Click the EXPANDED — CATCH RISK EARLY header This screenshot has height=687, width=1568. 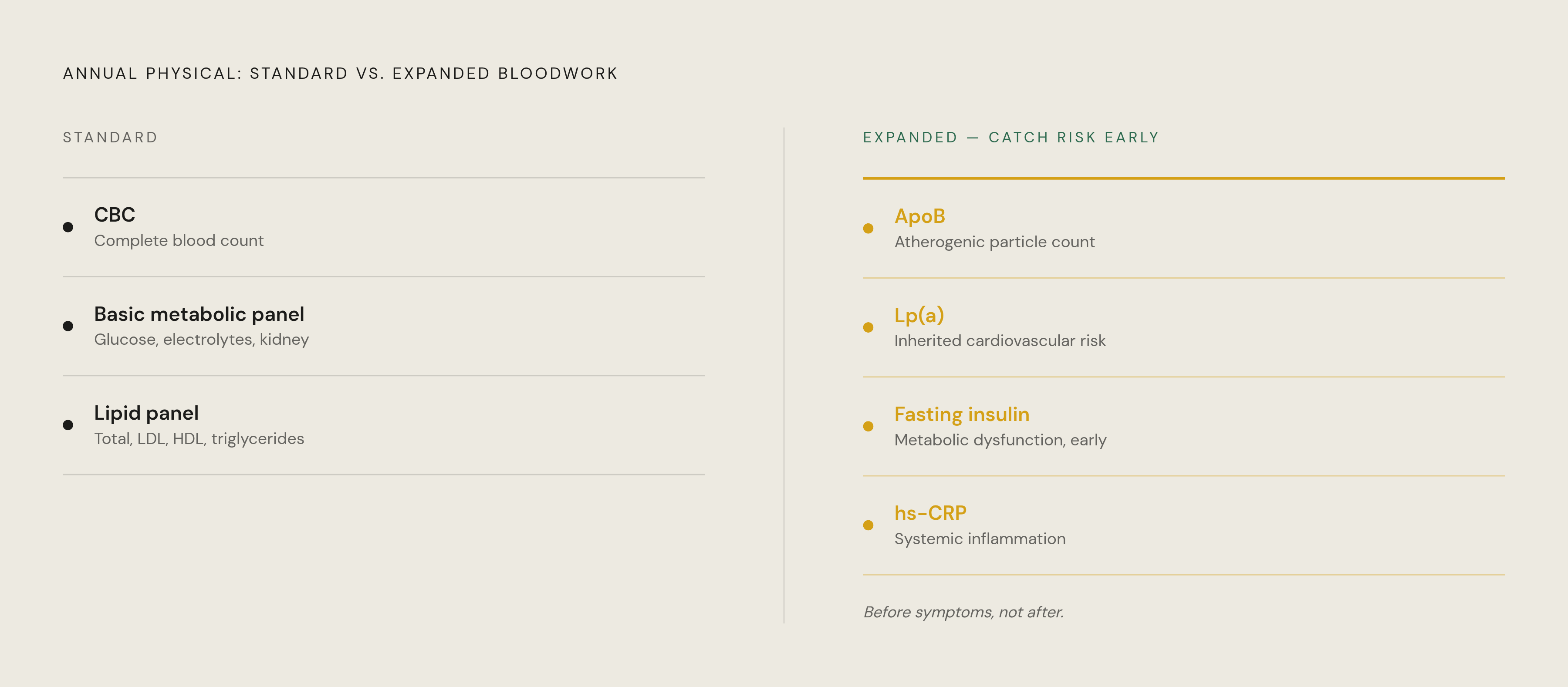coord(1011,138)
